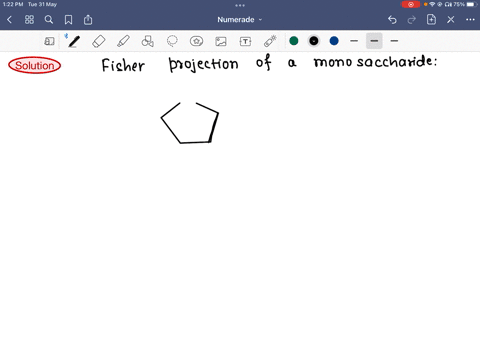Bookmark this page
This screenshot has height=360, width=480.
[68, 20]
